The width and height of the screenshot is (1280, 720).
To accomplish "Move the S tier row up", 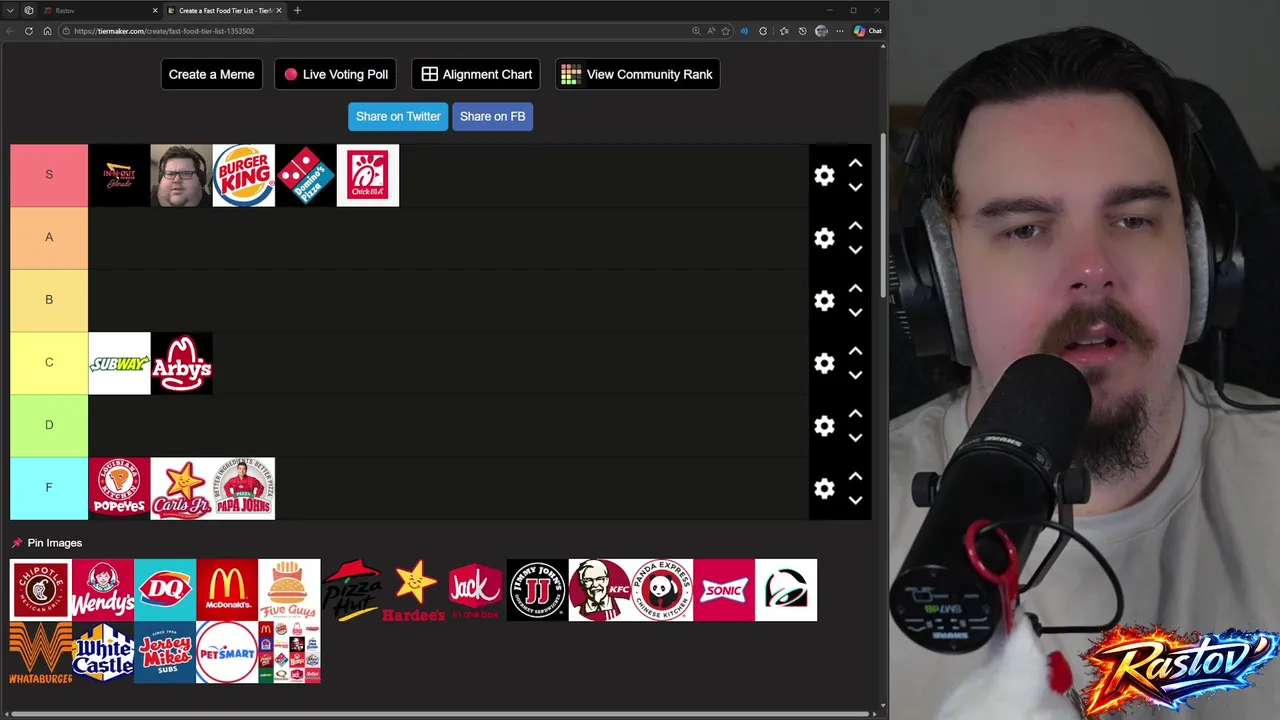I will pyautogui.click(x=855, y=163).
